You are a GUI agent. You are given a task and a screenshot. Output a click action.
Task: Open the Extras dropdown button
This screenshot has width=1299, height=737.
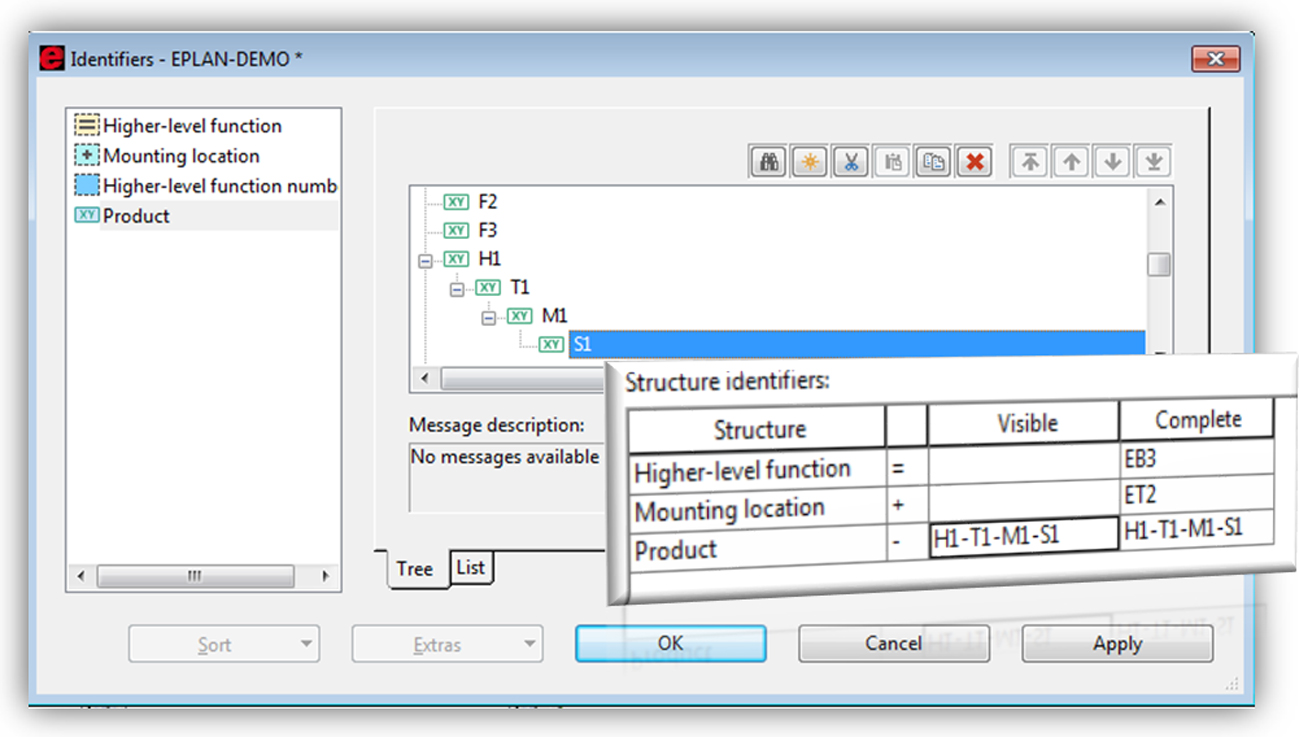coord(446,645)
